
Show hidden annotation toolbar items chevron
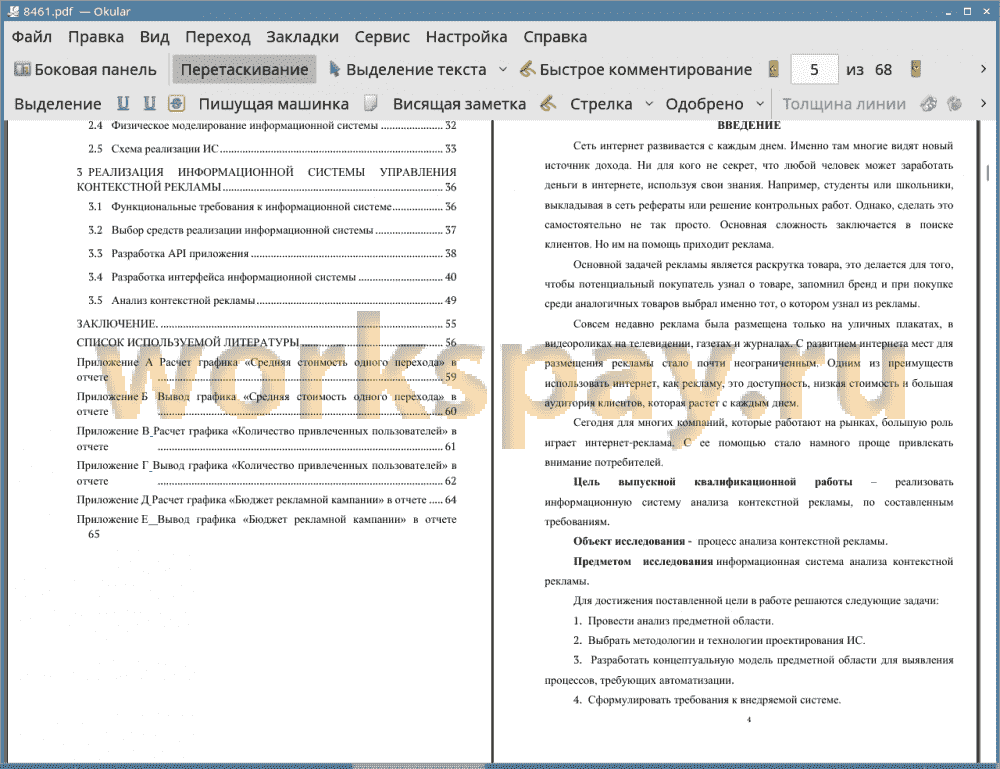pyautogui.click(x=983, y=103)
